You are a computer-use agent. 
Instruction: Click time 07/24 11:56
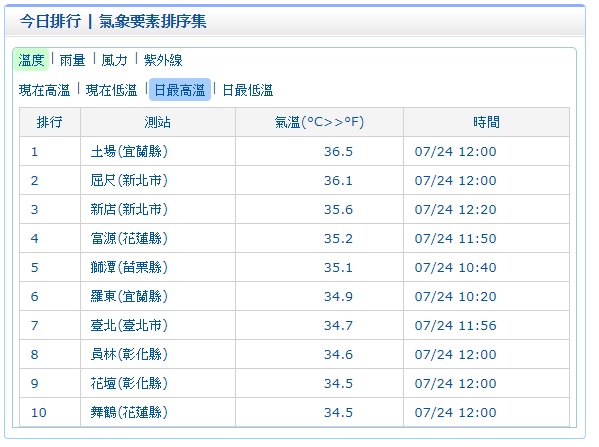455,326
